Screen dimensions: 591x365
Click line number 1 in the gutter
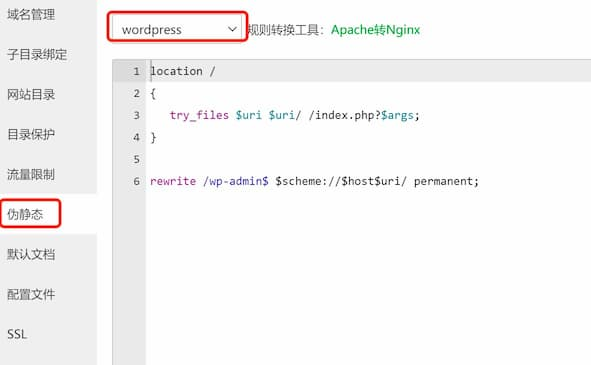[x=136, y=71]
